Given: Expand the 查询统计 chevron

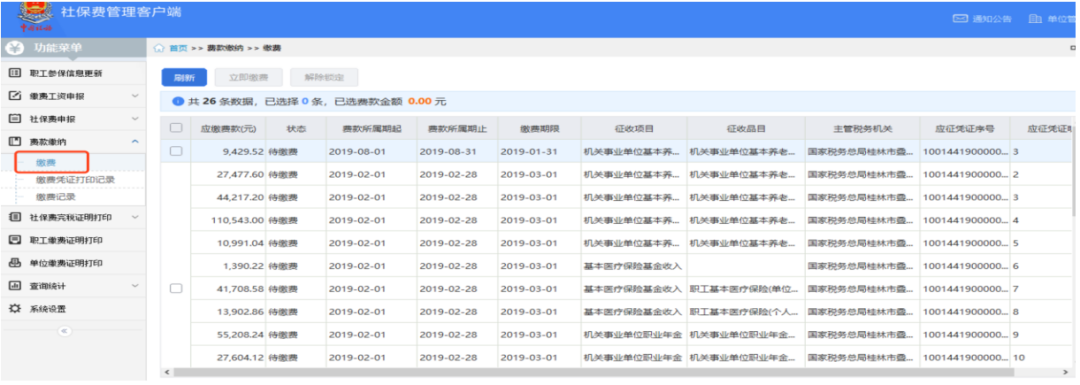Looking at the screenshot, I should click(x=135, y=286).
